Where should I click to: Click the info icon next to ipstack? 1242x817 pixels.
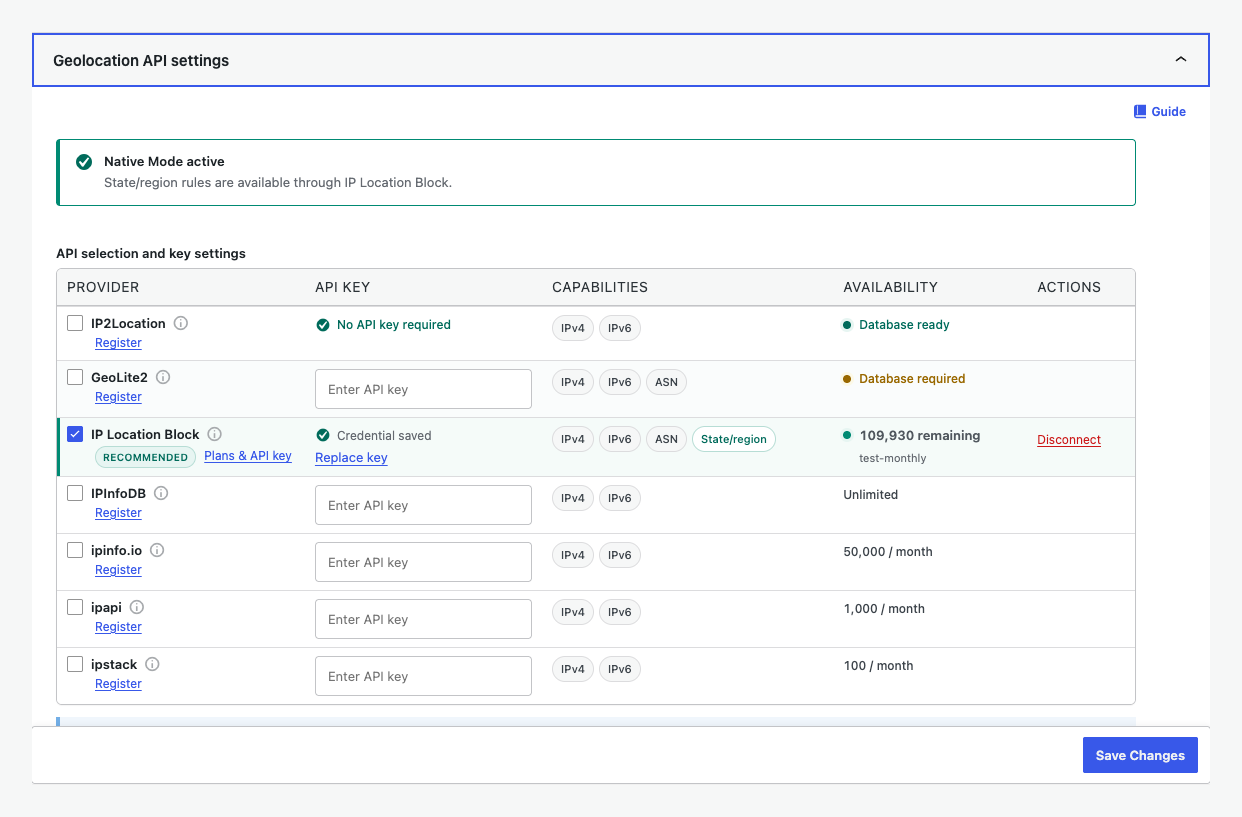click(153, 664)
